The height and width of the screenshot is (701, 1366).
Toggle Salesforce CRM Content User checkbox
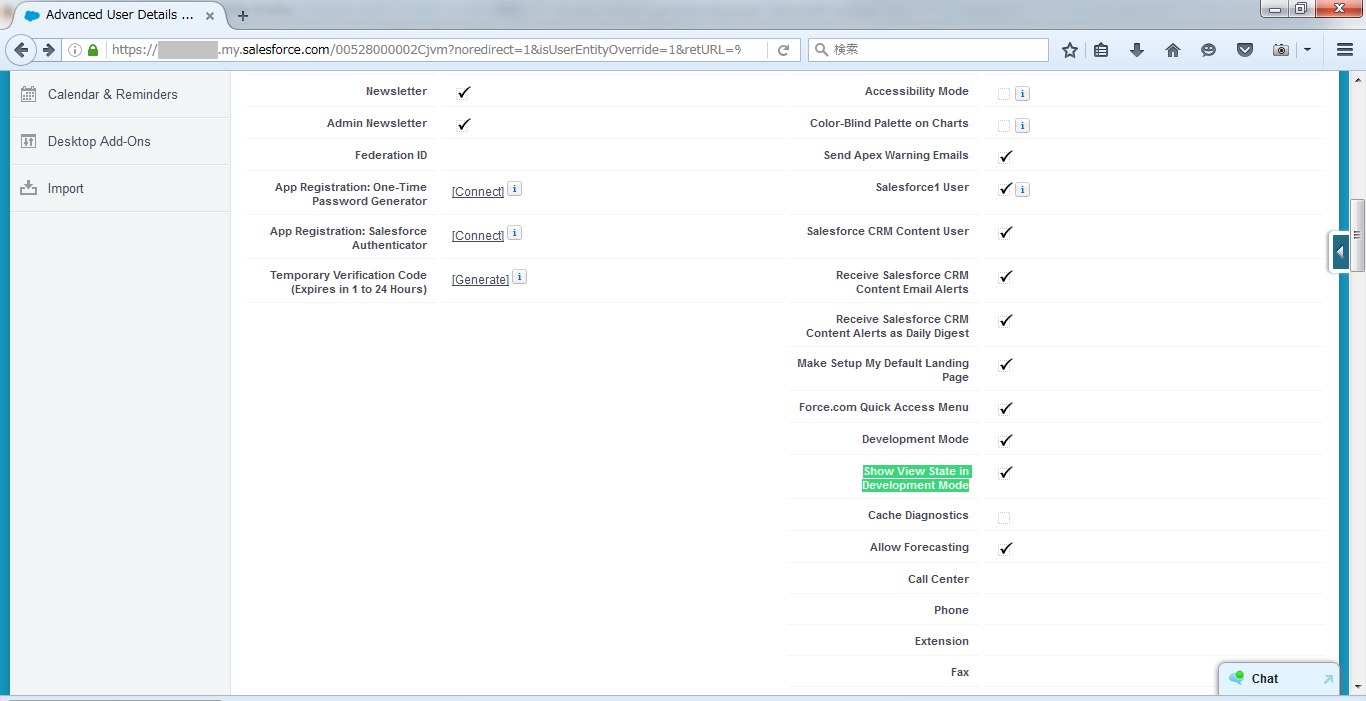click(1005, 232)
